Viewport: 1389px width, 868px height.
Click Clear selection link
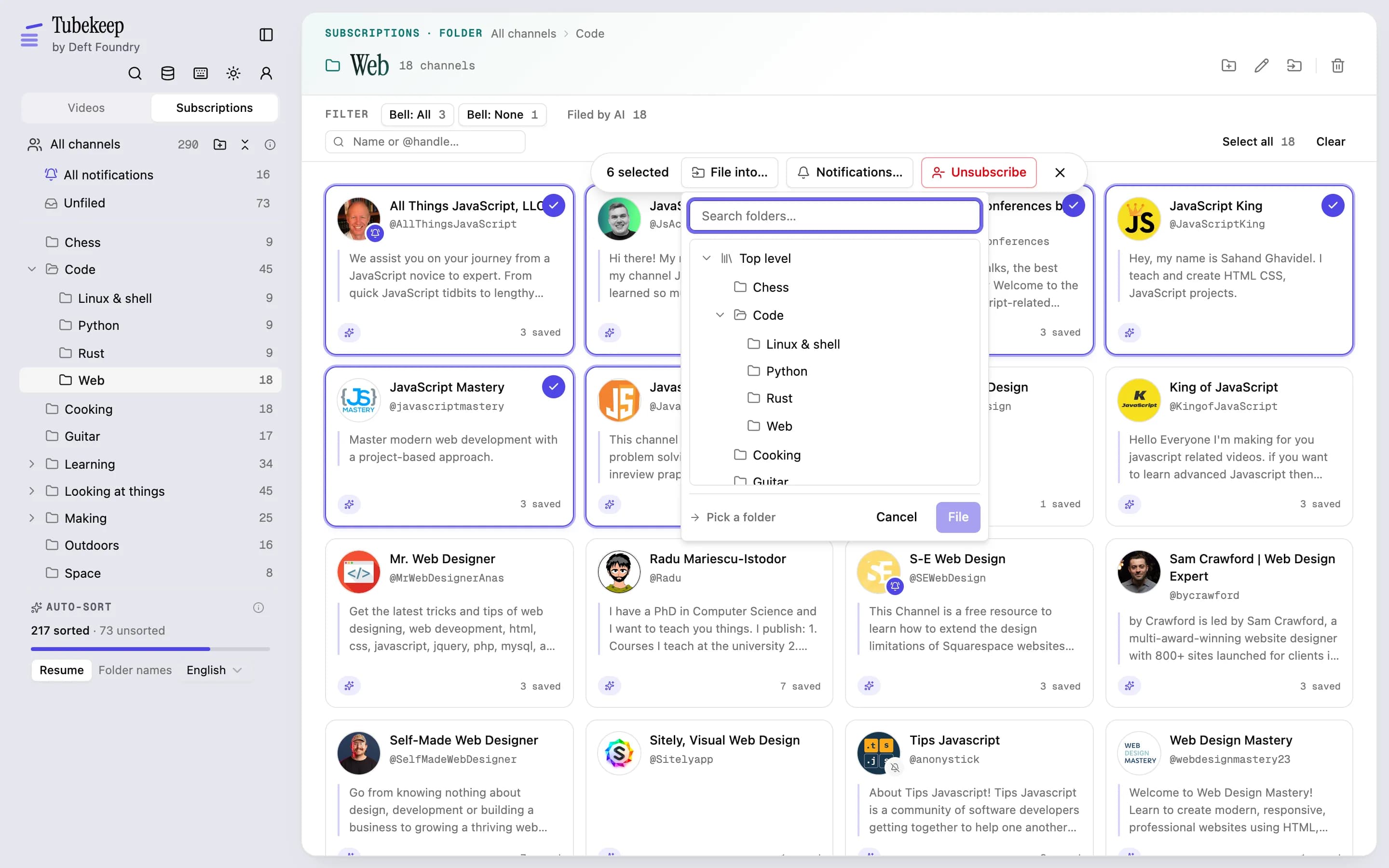pos(1331,142)
